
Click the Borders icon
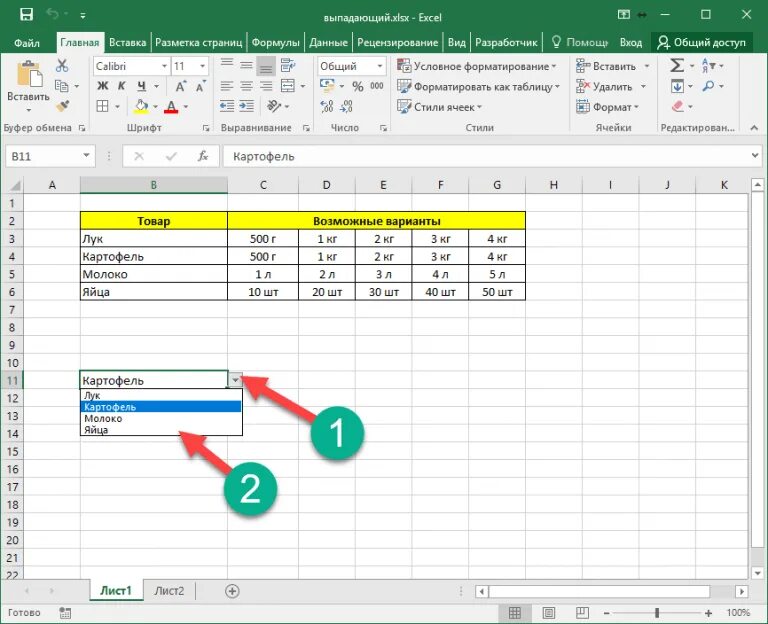pos(102,106)
